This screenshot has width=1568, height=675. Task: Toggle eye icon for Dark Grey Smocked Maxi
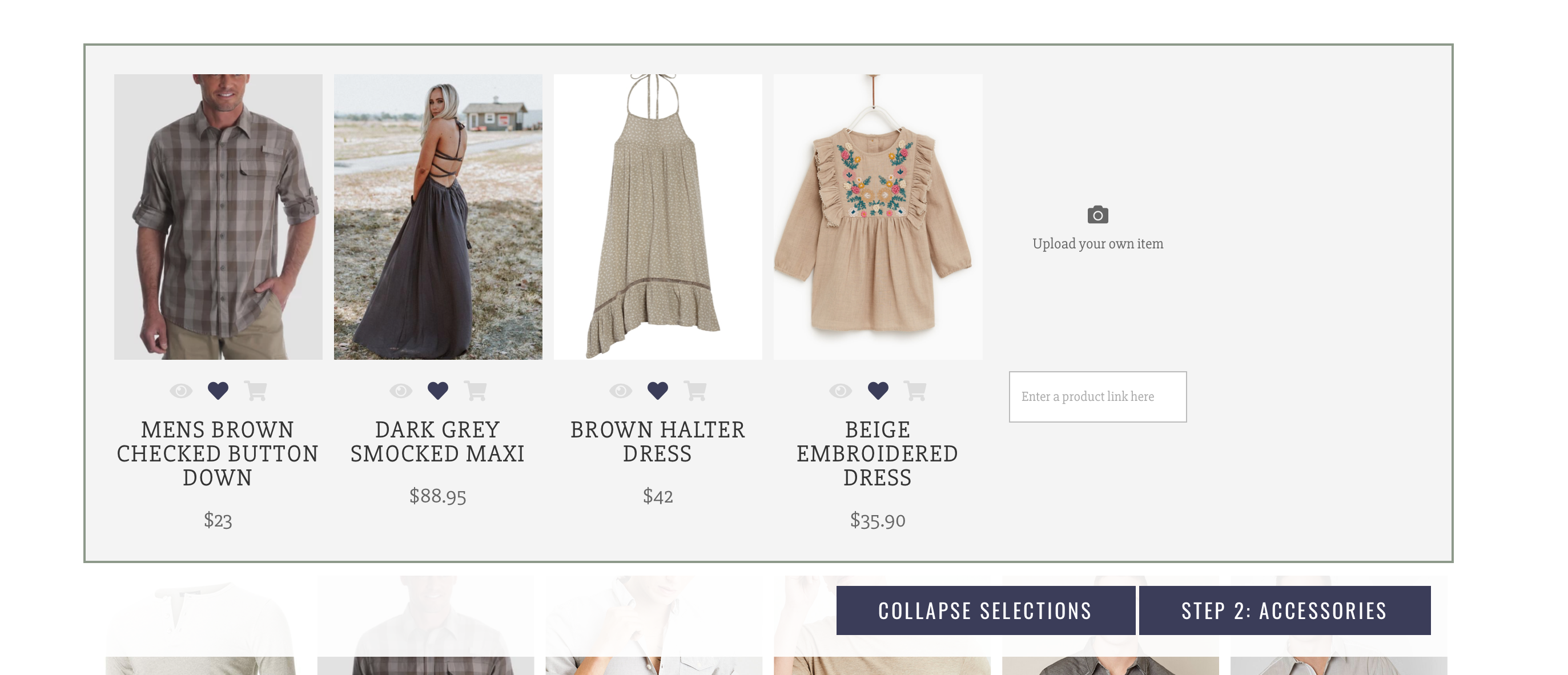coord(400,391)
